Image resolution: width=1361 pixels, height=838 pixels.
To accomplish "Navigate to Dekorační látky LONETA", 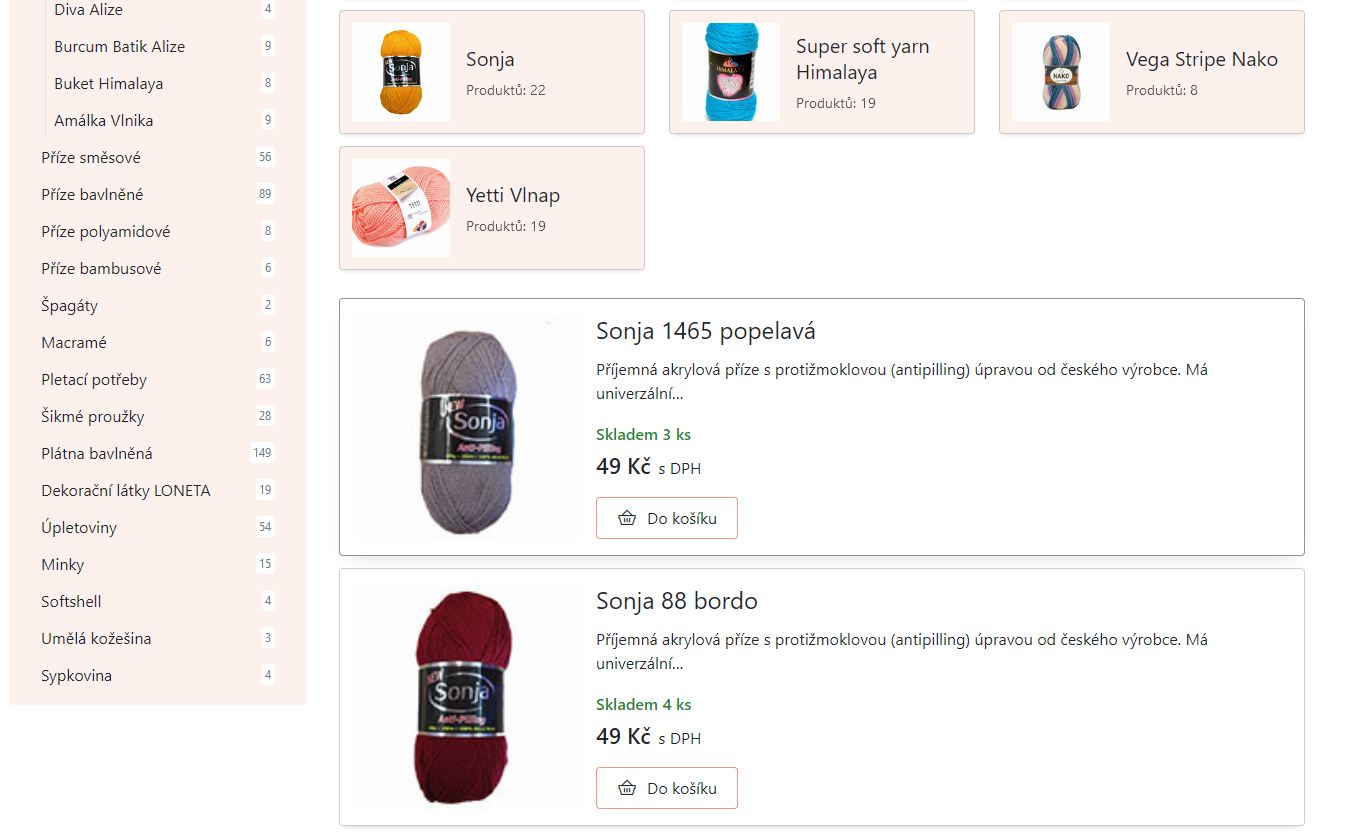I will coord(126,490).
